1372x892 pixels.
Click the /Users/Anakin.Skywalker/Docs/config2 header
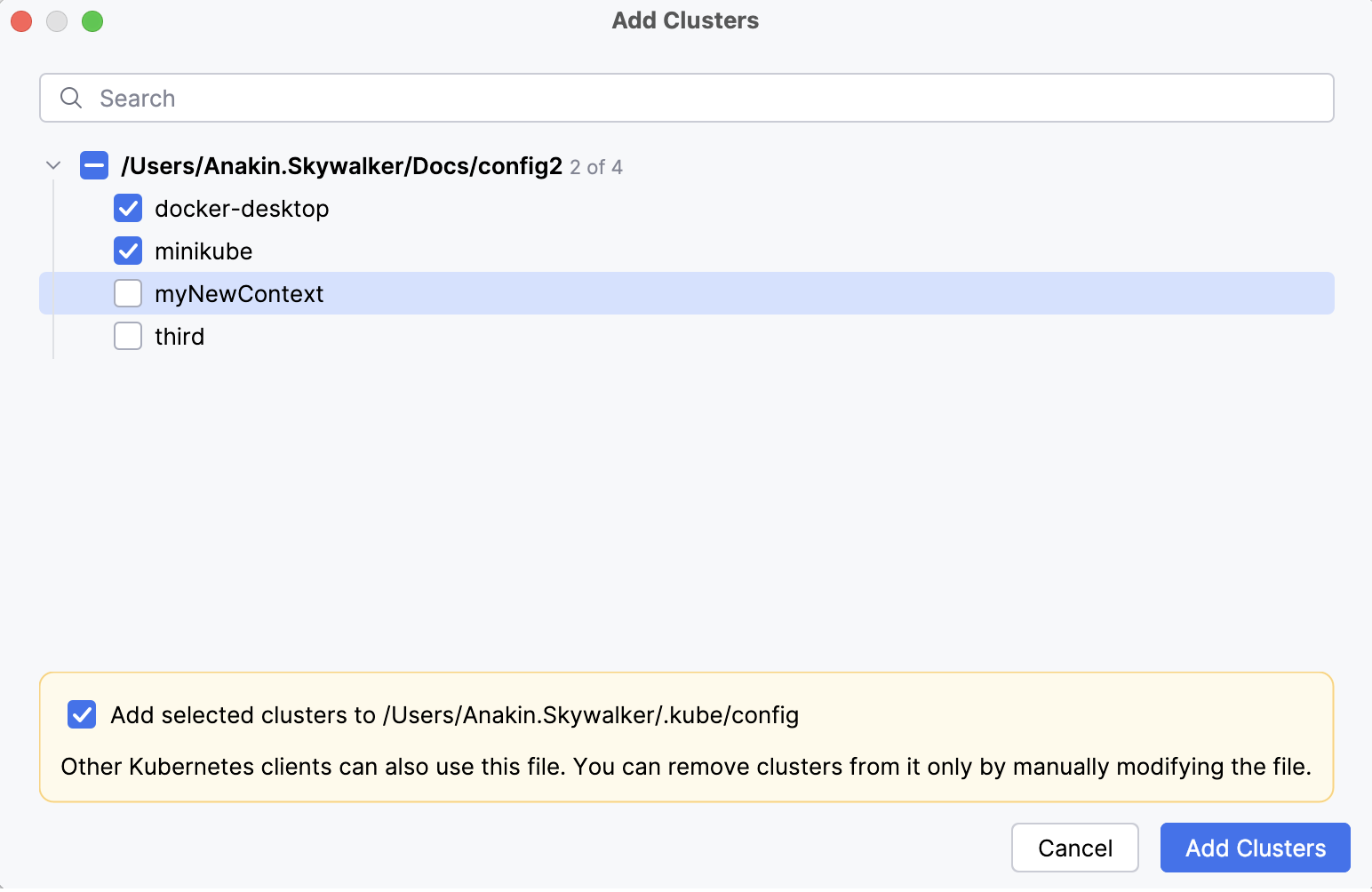[343, 165]
